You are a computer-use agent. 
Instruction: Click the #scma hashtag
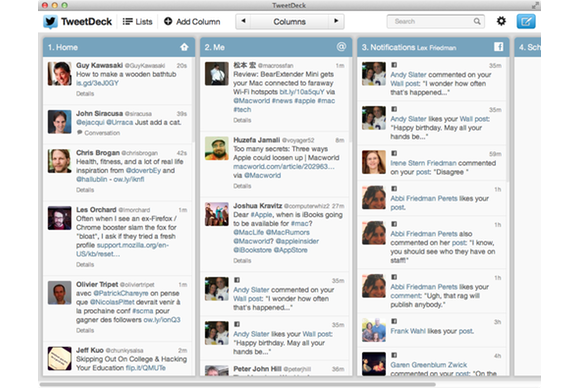pyautogui.click(x=142, y=311)
